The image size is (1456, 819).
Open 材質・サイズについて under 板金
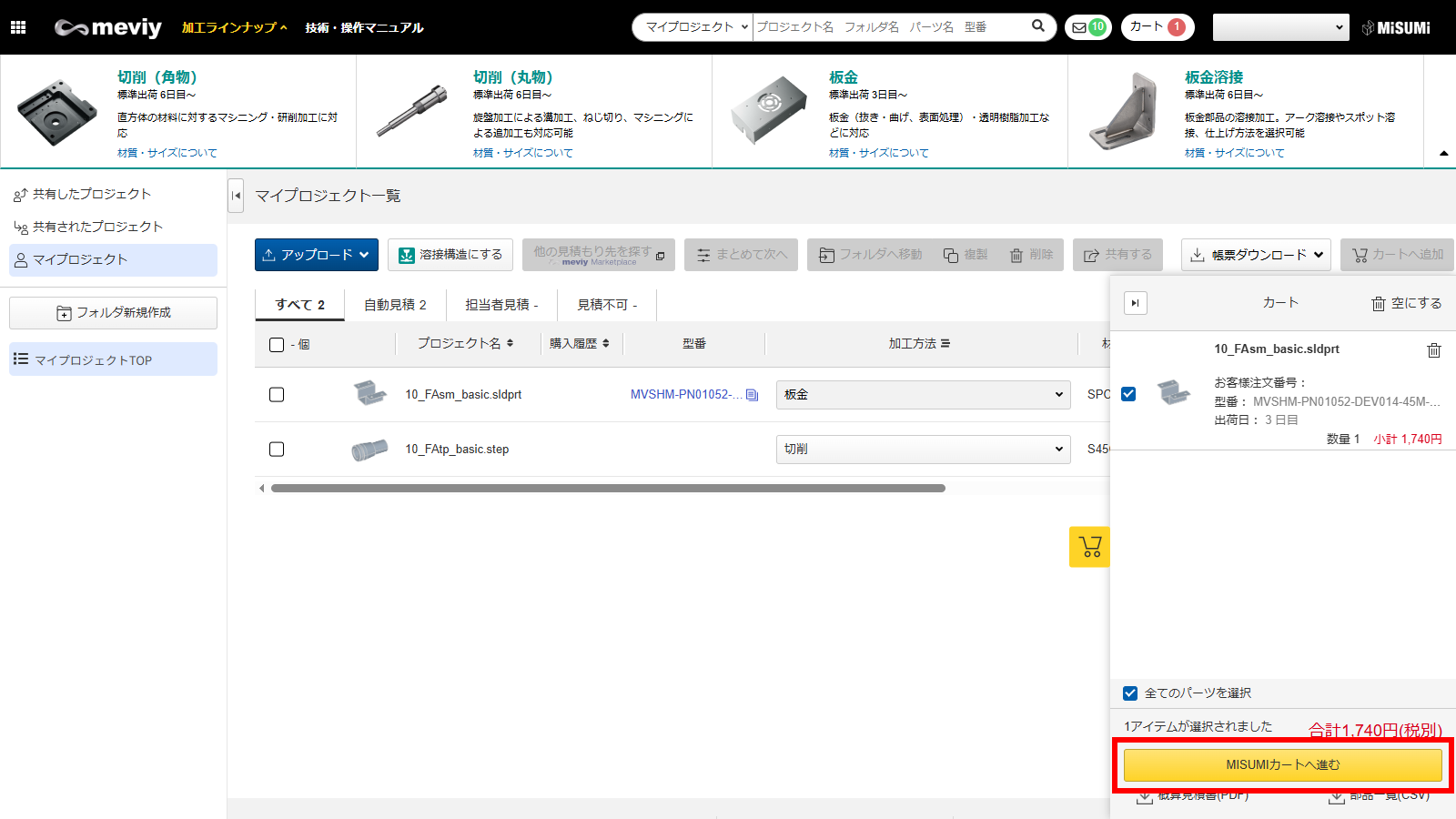pos(879,153)
